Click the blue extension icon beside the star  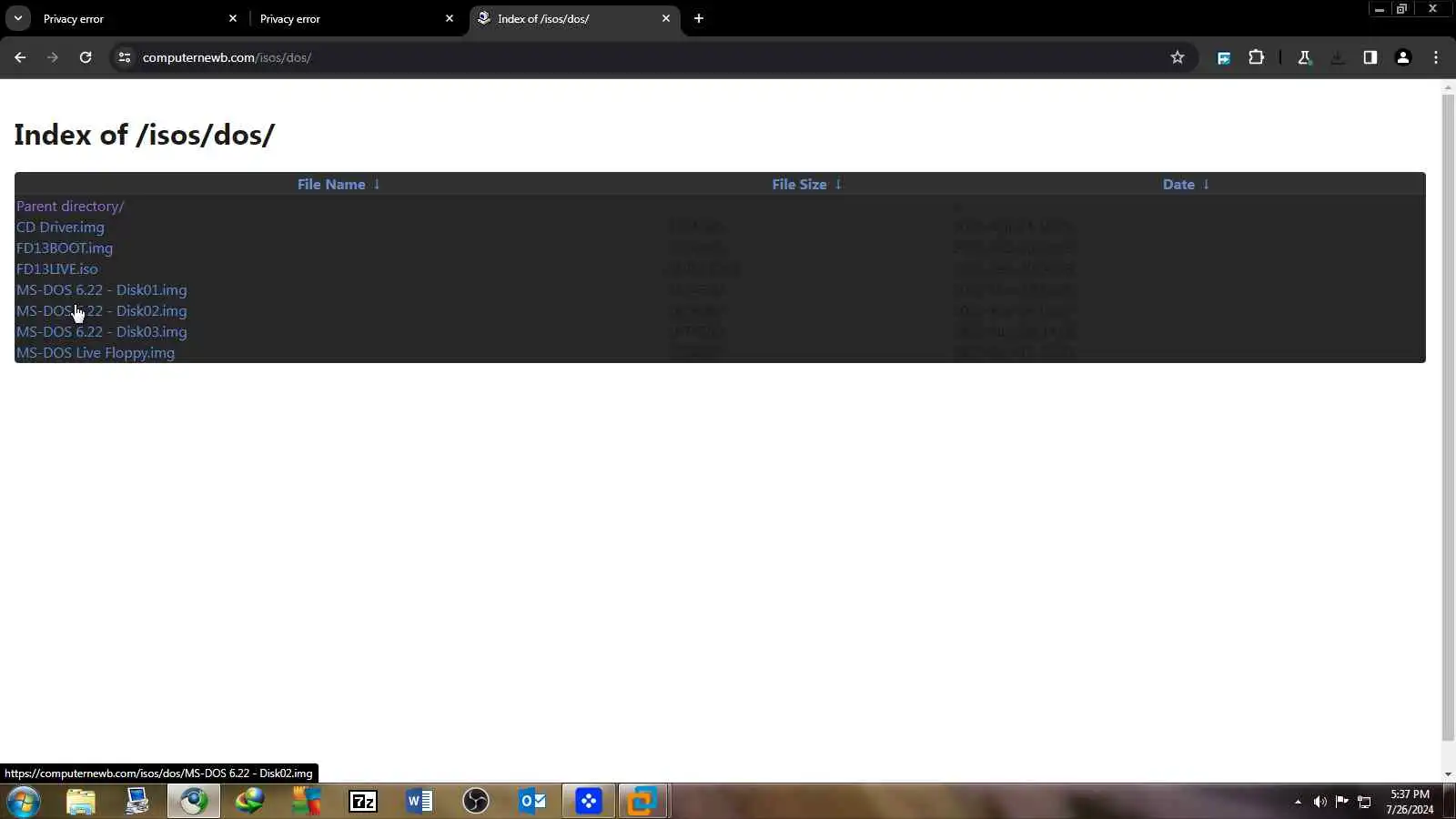pyautogui.click(x=1224, y=57)
